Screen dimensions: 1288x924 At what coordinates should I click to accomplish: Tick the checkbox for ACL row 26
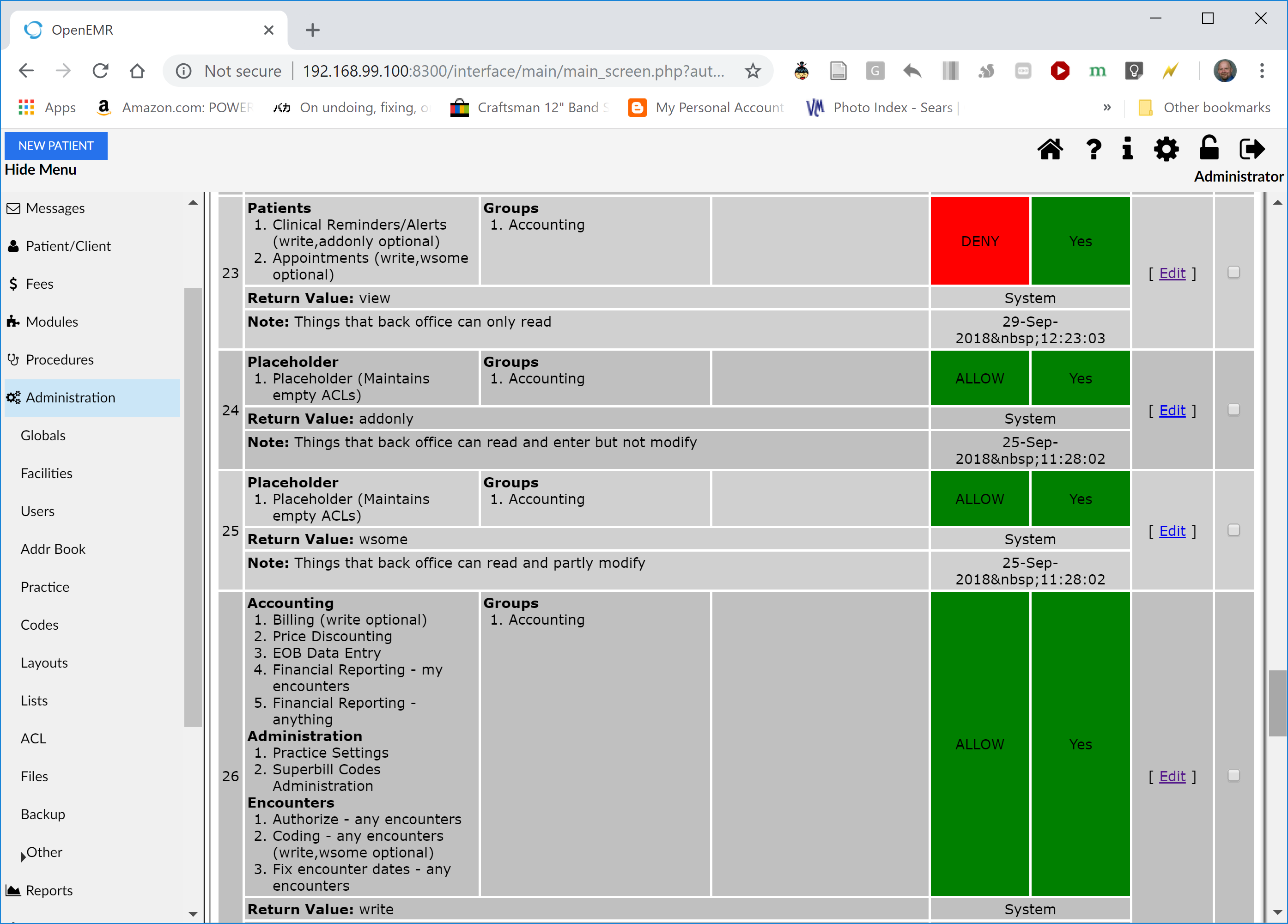pos(1233,776)
